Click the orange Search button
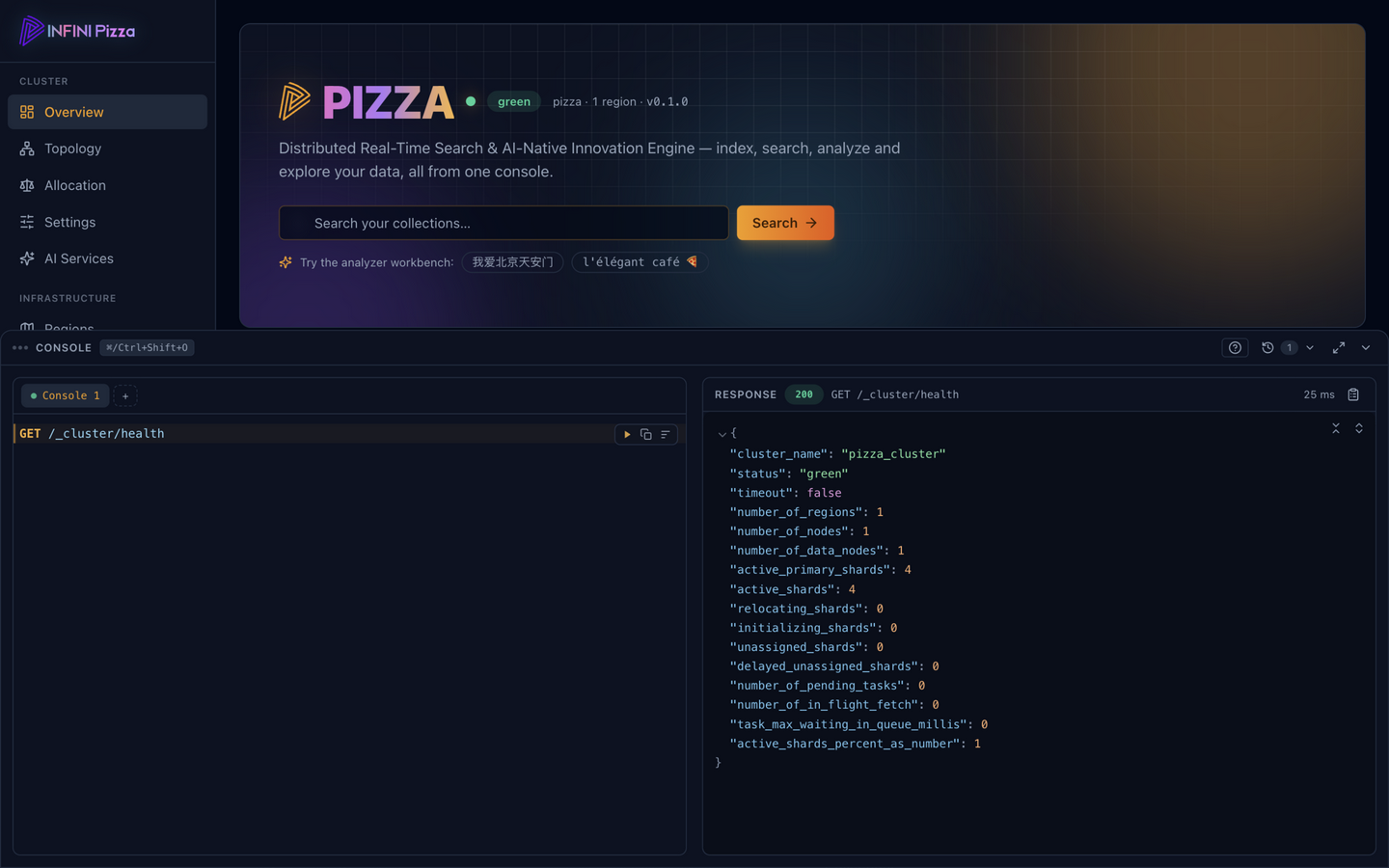Screen dimensions: 1389x868 [785, 223]
